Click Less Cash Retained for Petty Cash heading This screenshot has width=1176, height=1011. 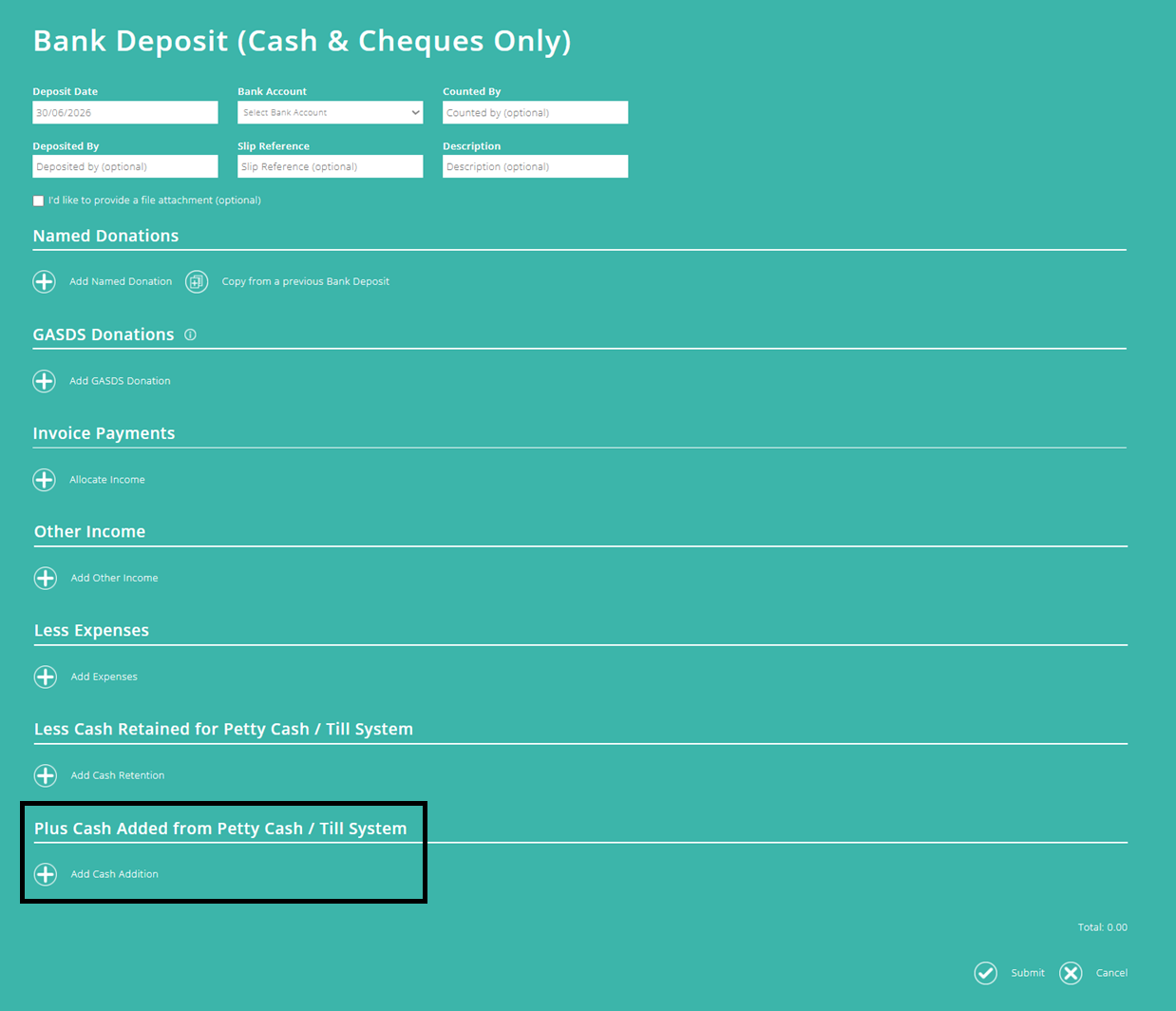[x=223, y=730]
